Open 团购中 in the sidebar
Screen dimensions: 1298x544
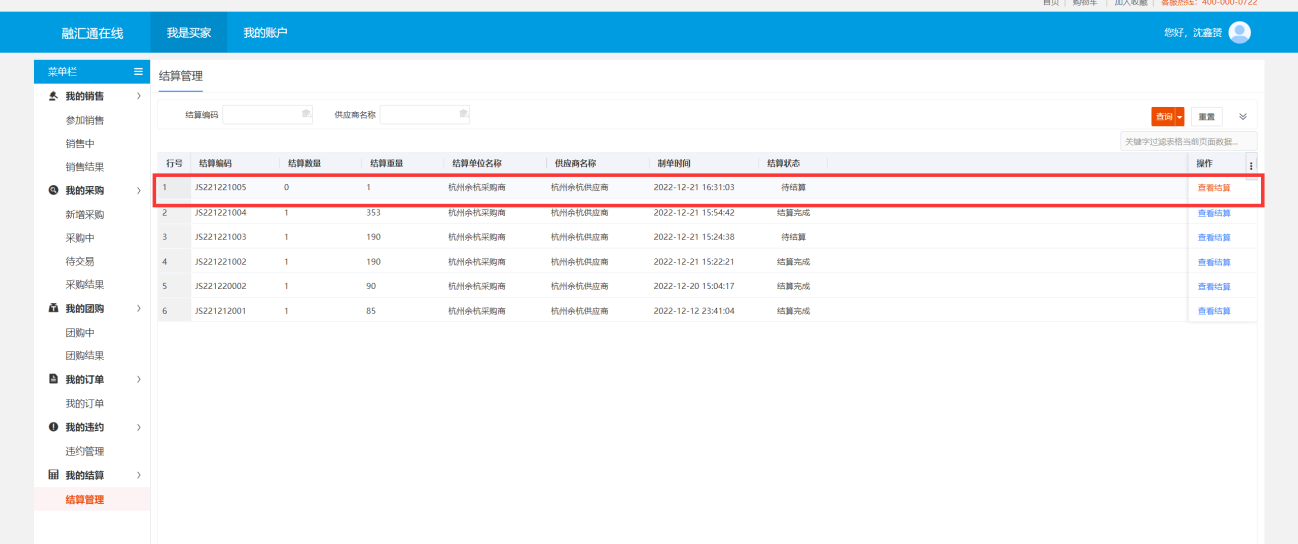coord(80,332)
